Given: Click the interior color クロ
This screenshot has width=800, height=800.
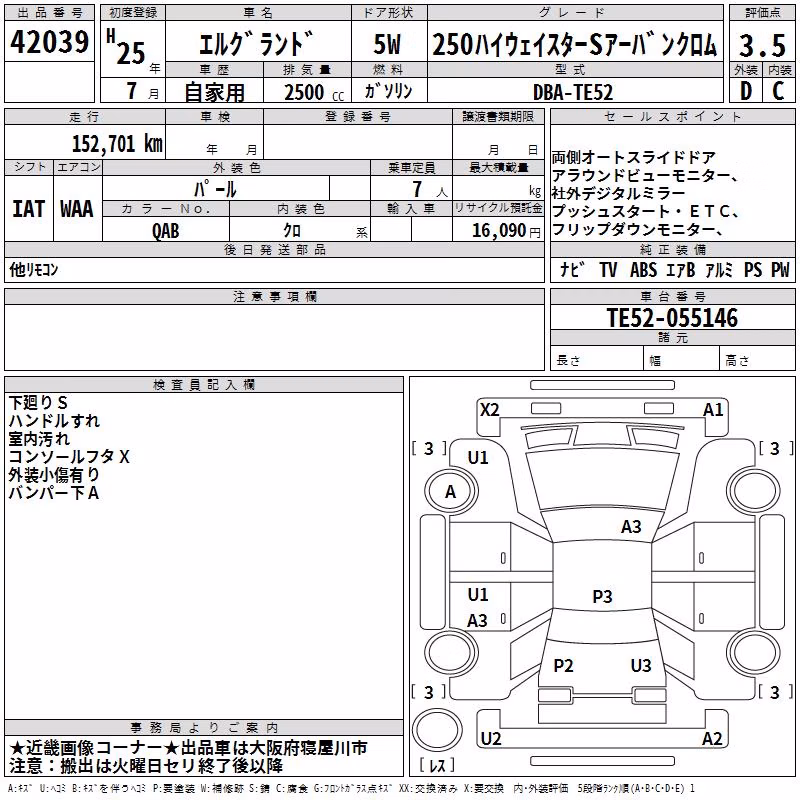Looking at the screenshot, I should (292, 231).
